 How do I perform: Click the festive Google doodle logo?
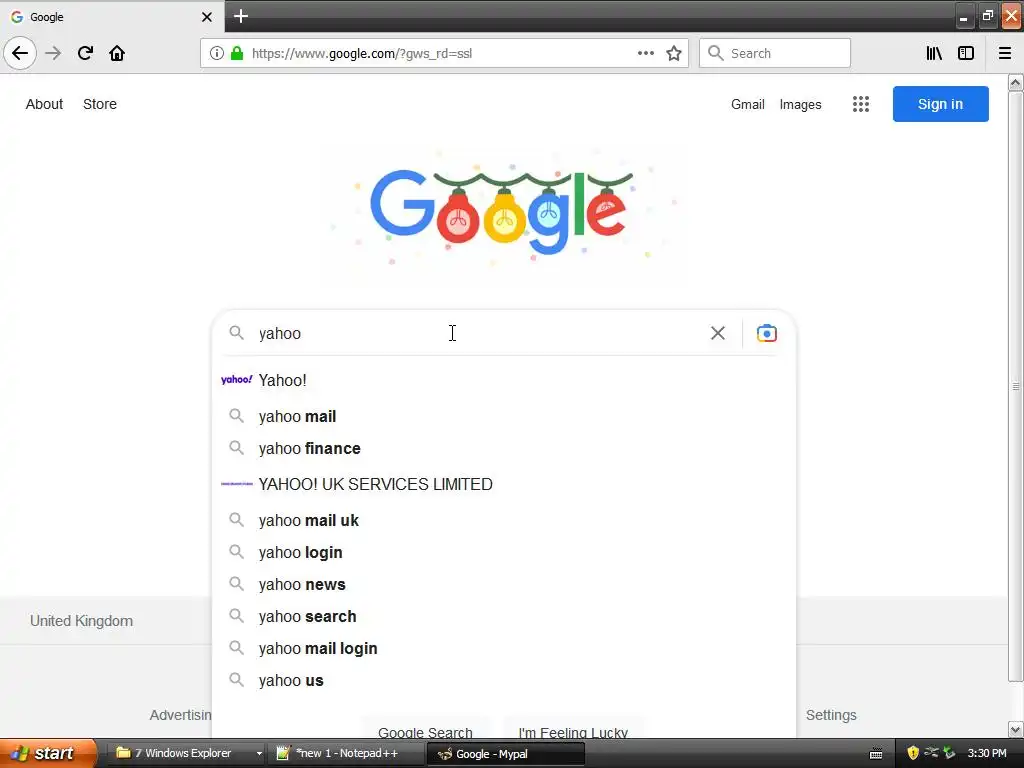tap(502, 211)
